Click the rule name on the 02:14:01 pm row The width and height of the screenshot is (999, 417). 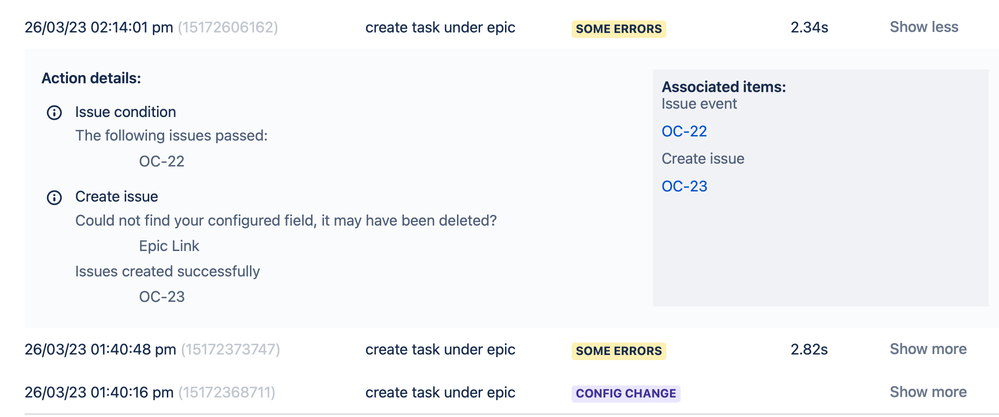tap(440, 27)
